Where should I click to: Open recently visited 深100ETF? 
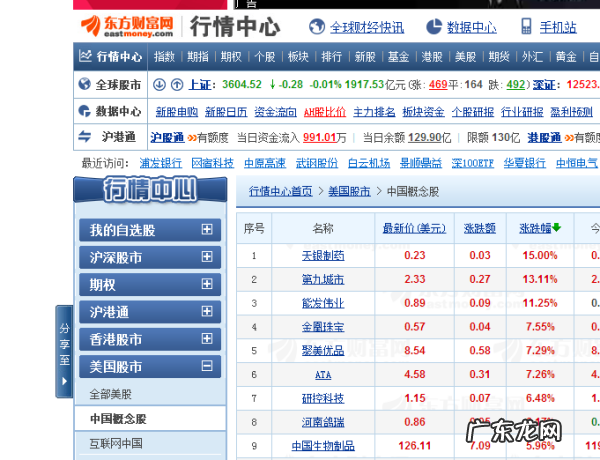point(473,163)
